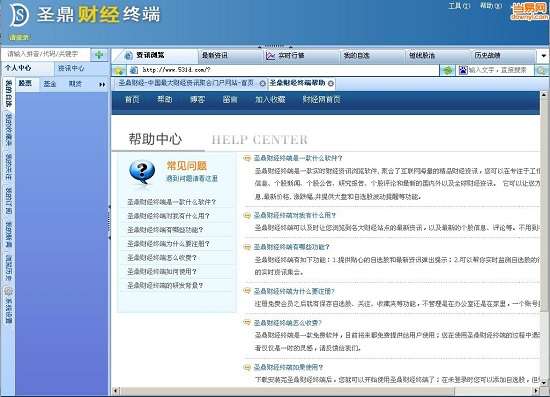550x397 pixels.
Task: Open FAQ link 圣鼎财经终端有哪些功能
Action: 165,230
